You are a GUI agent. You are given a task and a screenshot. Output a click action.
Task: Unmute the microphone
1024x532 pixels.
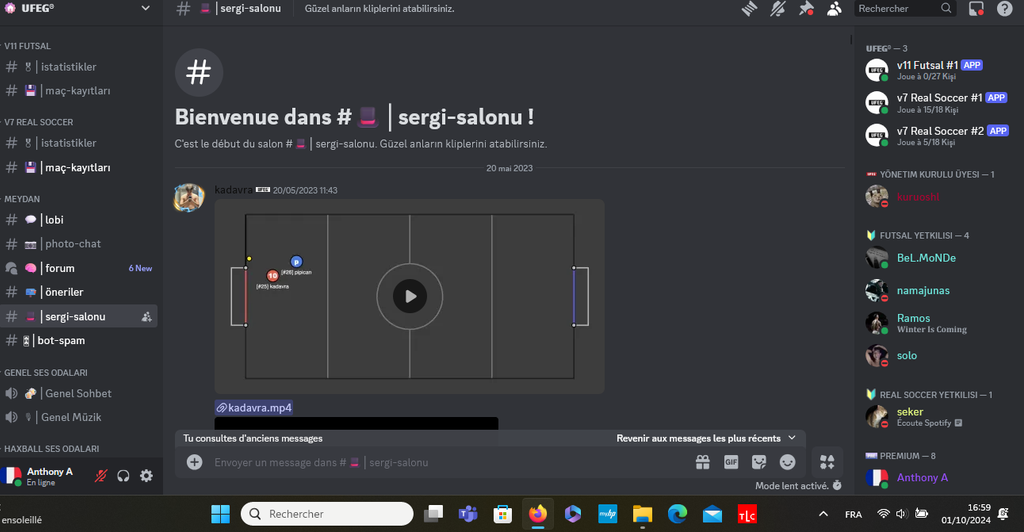[100, 476]
